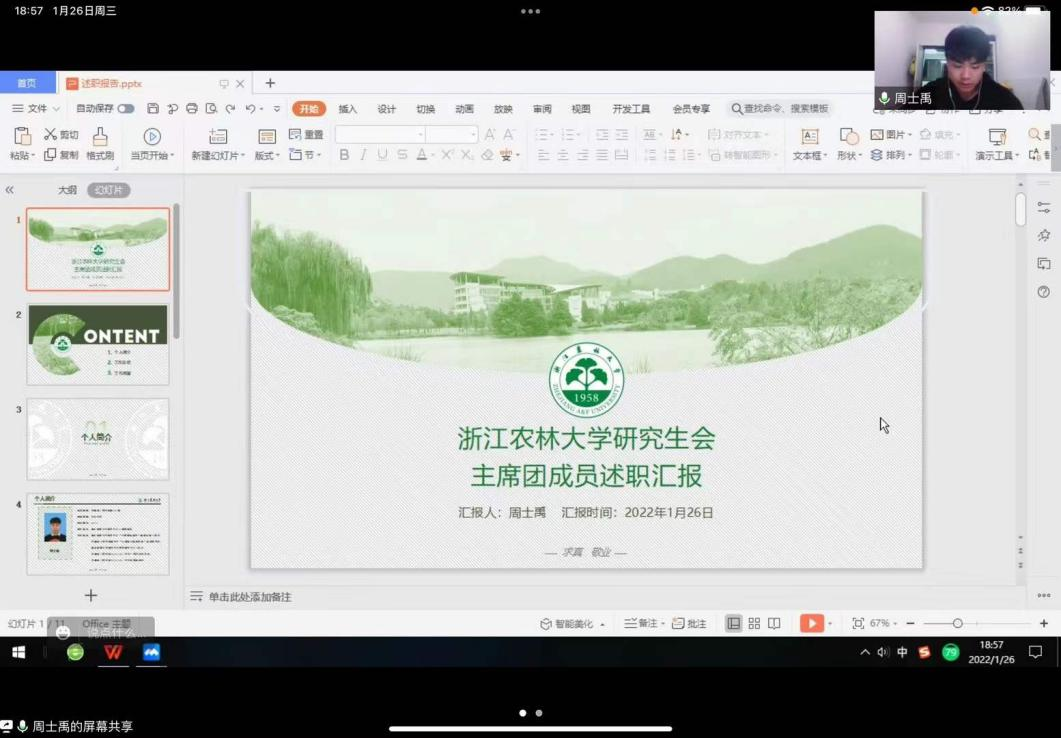Screen dimensions: 1061x738
Task: Expand the New Slide (新建幻灯片) dropdown
Action: pos(217,156)
